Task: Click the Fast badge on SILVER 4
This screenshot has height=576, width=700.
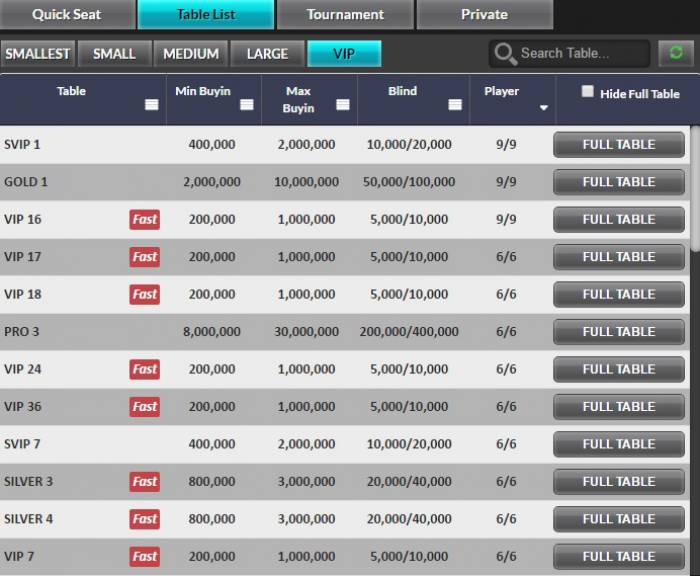Action: click(x=145, y=519)
